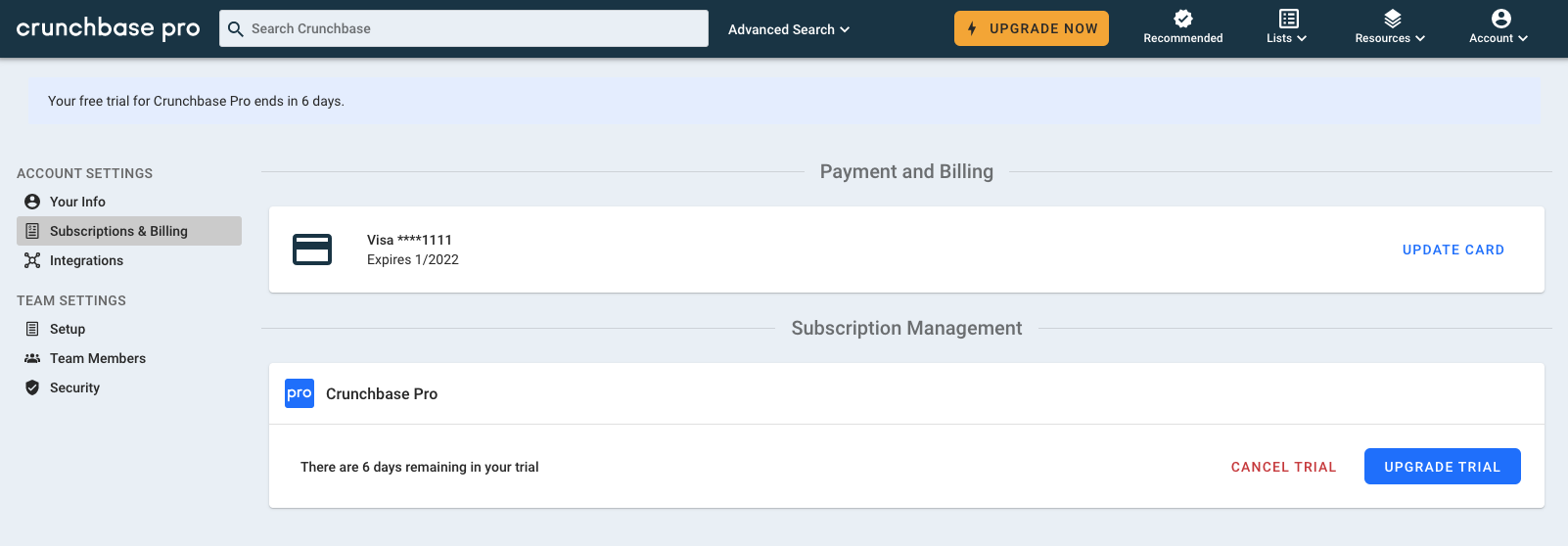The width and height of the screenshot is (1568, 546).
Task: Click the Visa ****1111 text
Action: tap(409, 240)
